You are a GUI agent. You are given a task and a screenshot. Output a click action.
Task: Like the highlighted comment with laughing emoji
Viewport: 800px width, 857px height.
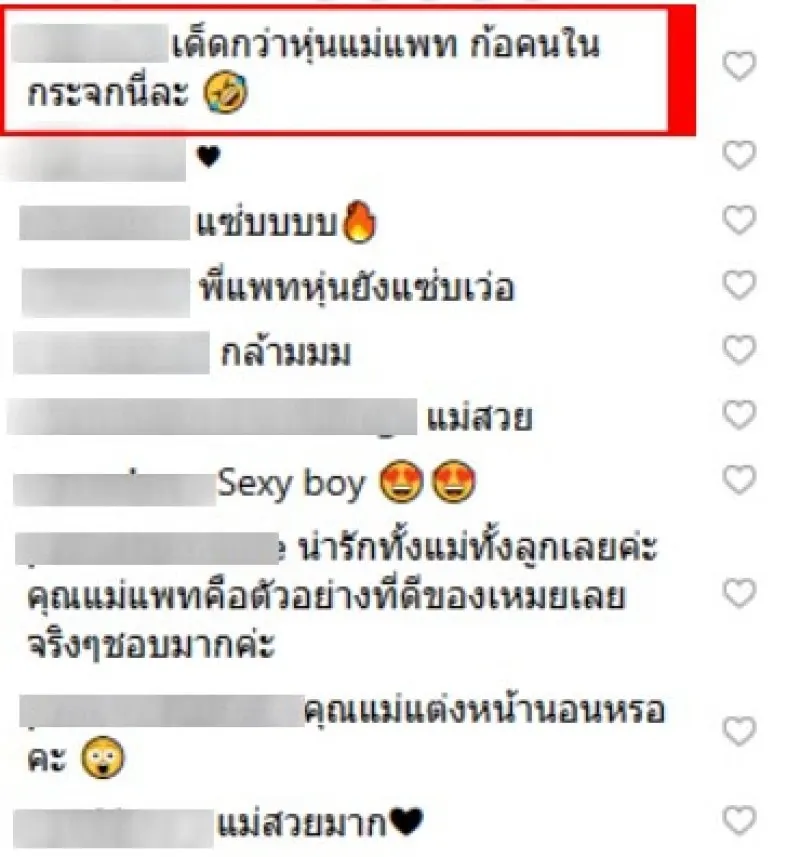click(x=739, y=66)
